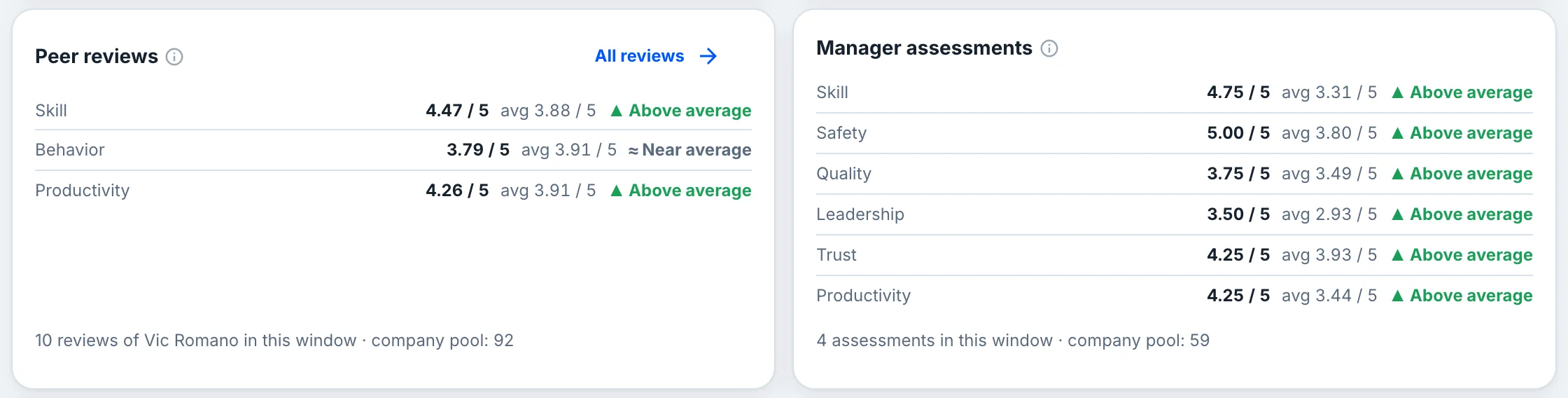Click the Behavior row label
This screenshot has width=1568, height=398.
click(70, 150)
